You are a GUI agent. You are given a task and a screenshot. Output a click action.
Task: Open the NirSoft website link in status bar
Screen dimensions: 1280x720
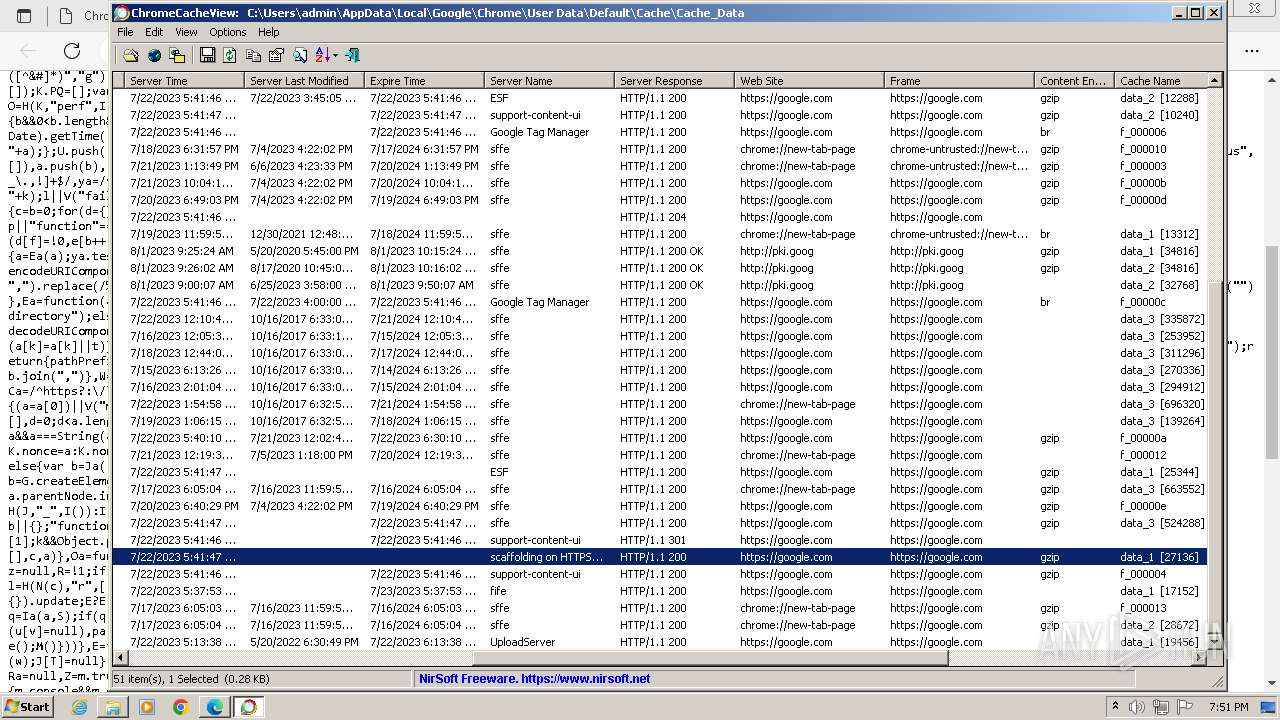(x=534, y=679)
